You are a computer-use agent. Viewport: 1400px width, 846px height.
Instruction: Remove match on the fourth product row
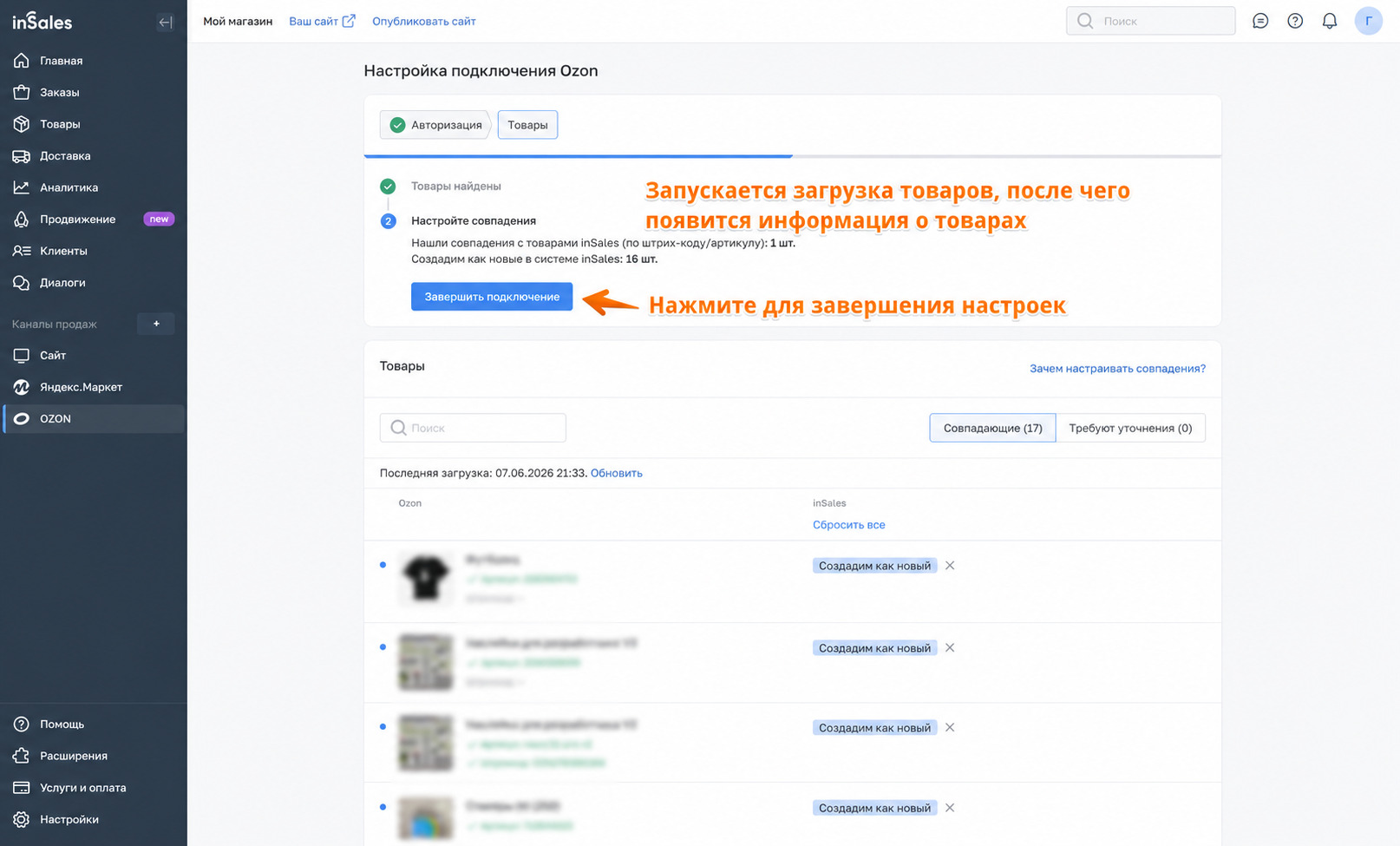tap(950, 808)
